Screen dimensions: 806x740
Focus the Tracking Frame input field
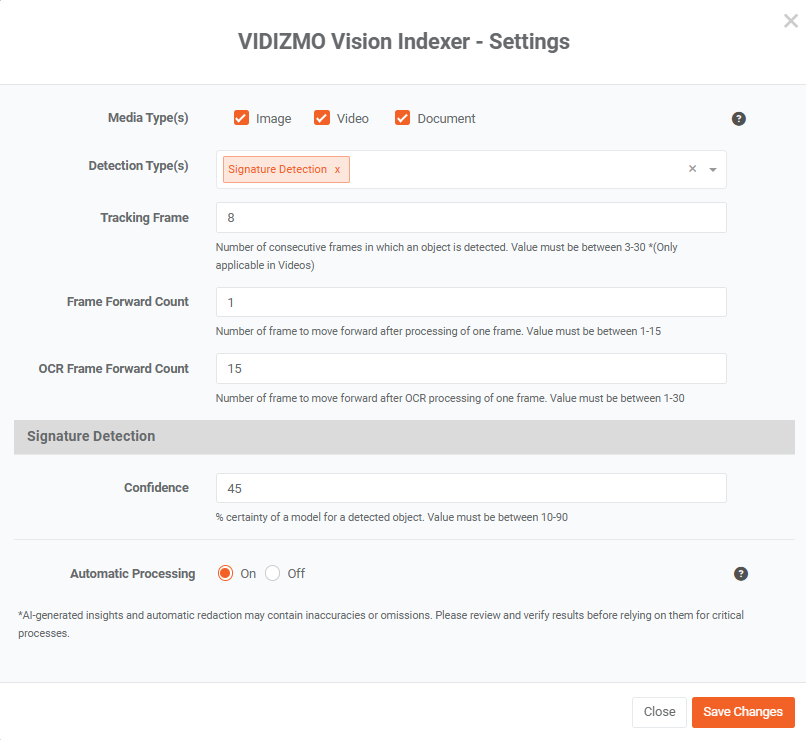coord(471,218)
